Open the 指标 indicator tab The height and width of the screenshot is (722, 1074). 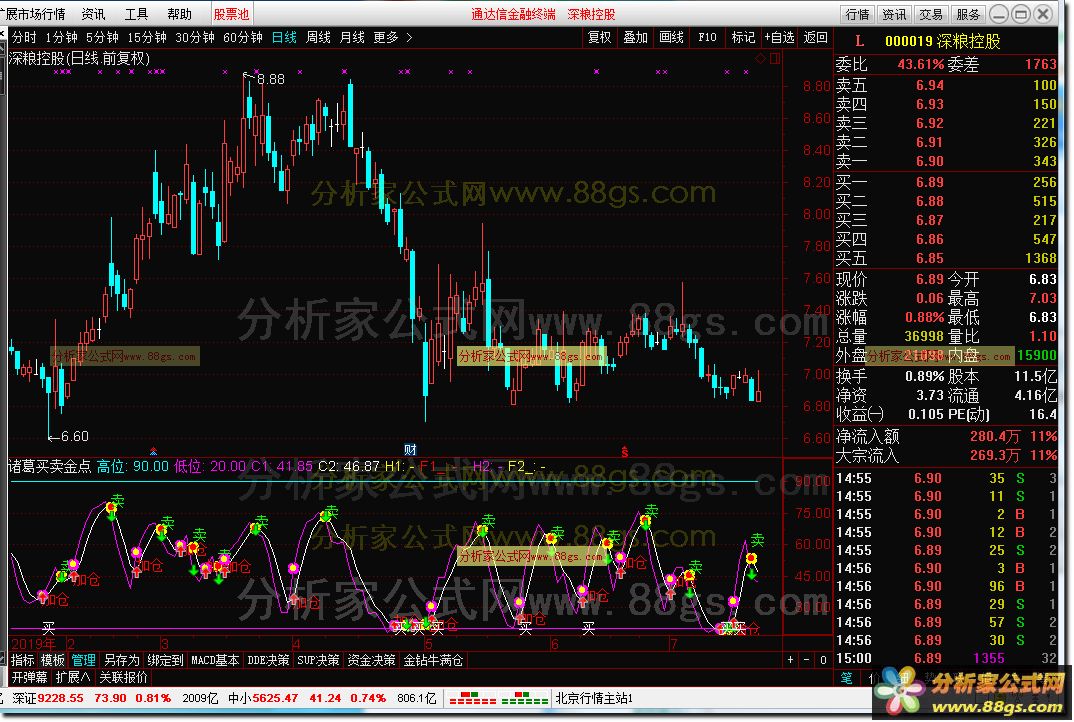[x=23, y=660]
